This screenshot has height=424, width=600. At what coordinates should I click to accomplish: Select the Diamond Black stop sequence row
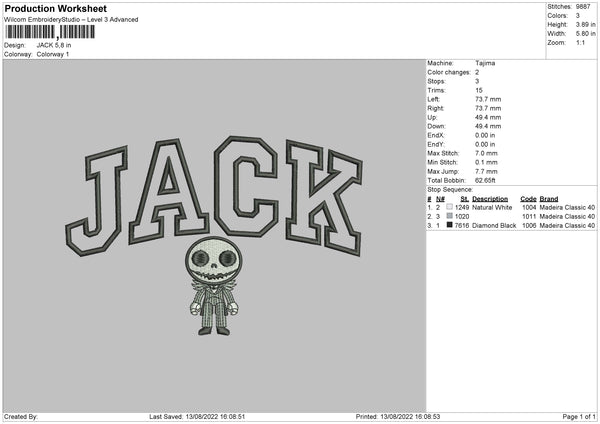coord(510,225)
